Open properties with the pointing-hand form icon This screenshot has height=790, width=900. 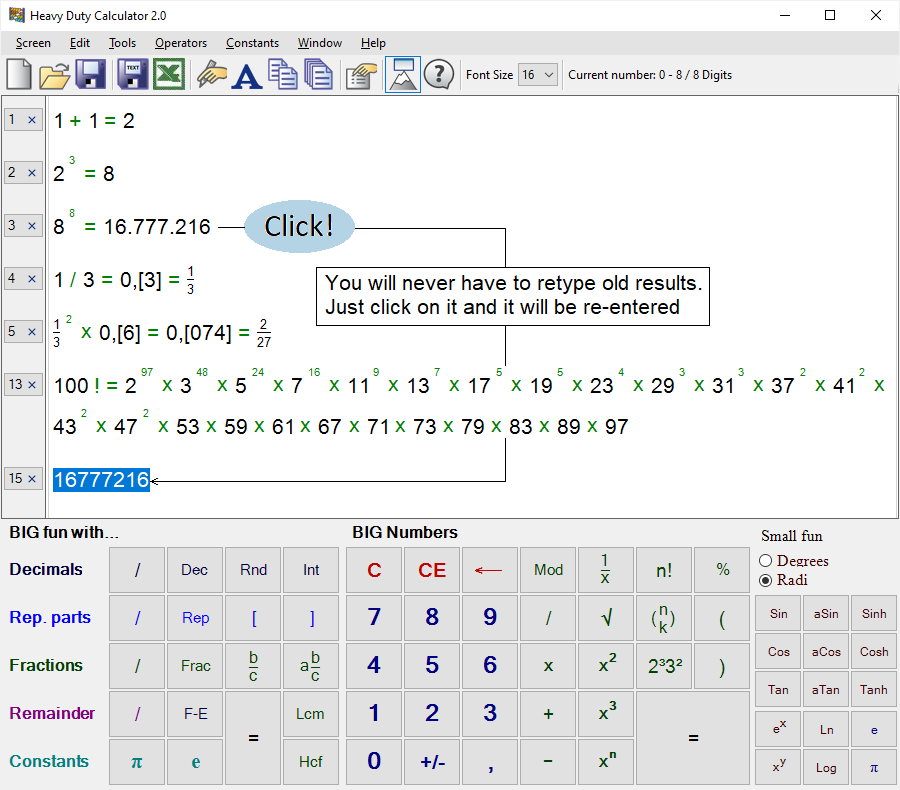(x=360, y=74)
